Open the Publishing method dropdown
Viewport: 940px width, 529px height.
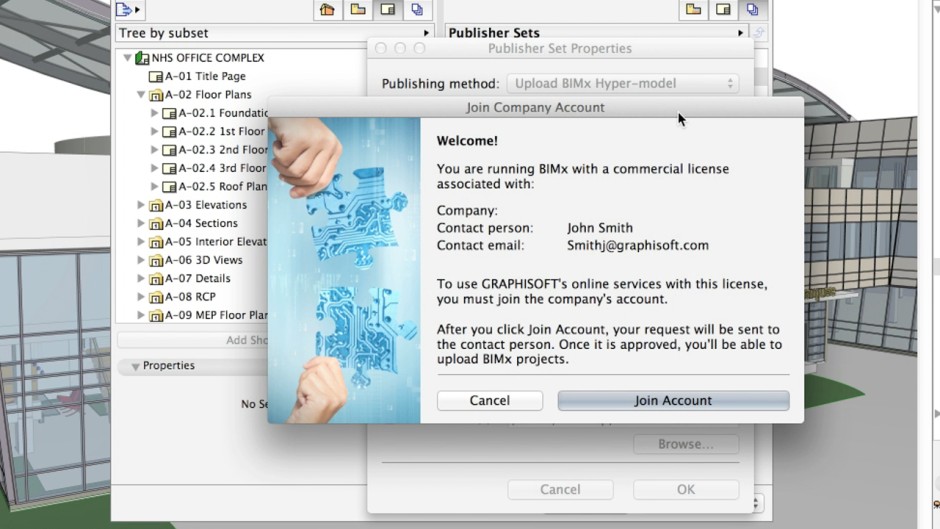pyautogui.click(x=623, y=83)
